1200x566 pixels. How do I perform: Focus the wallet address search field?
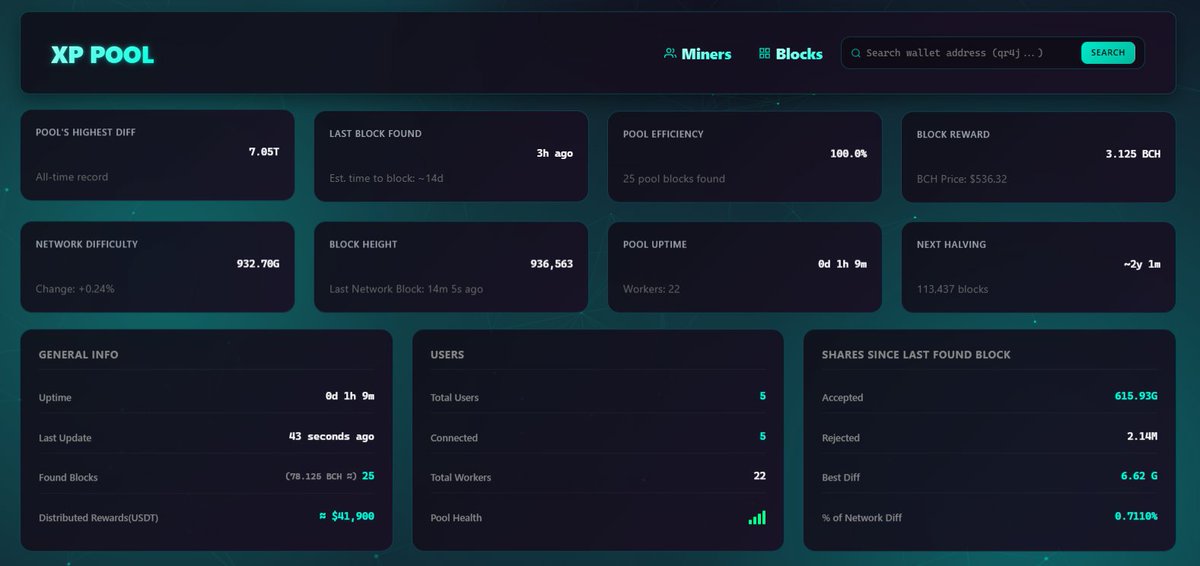point(968,53)
